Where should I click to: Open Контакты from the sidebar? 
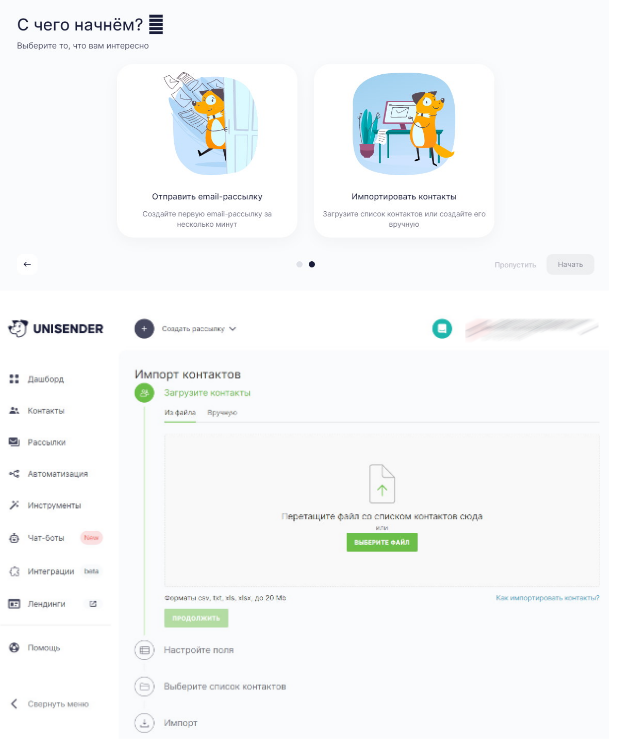point(45,411)
